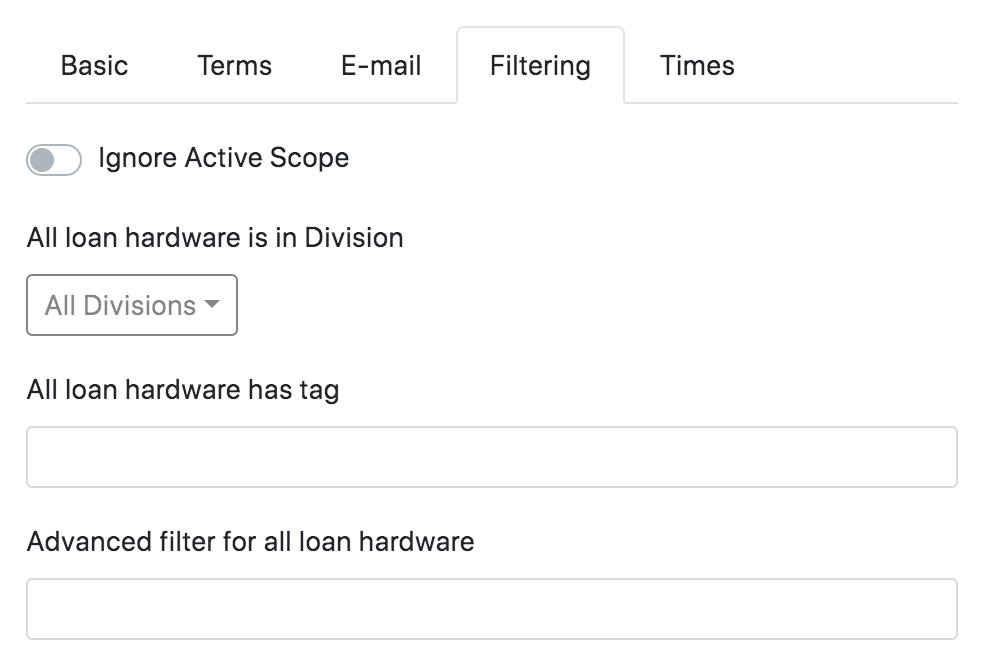This screenshot has width=982, height=668.
Task: Switch to the Times tab
Action: [696, 65]
